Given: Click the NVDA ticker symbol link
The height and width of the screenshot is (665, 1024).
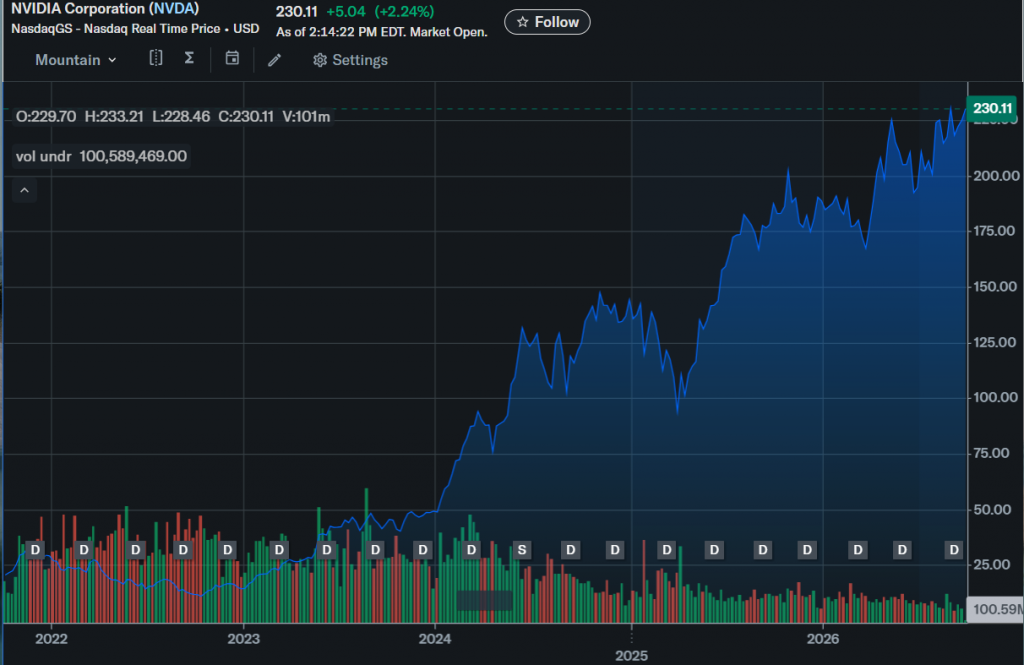Looking at the screenshot, I should [174, 9].
